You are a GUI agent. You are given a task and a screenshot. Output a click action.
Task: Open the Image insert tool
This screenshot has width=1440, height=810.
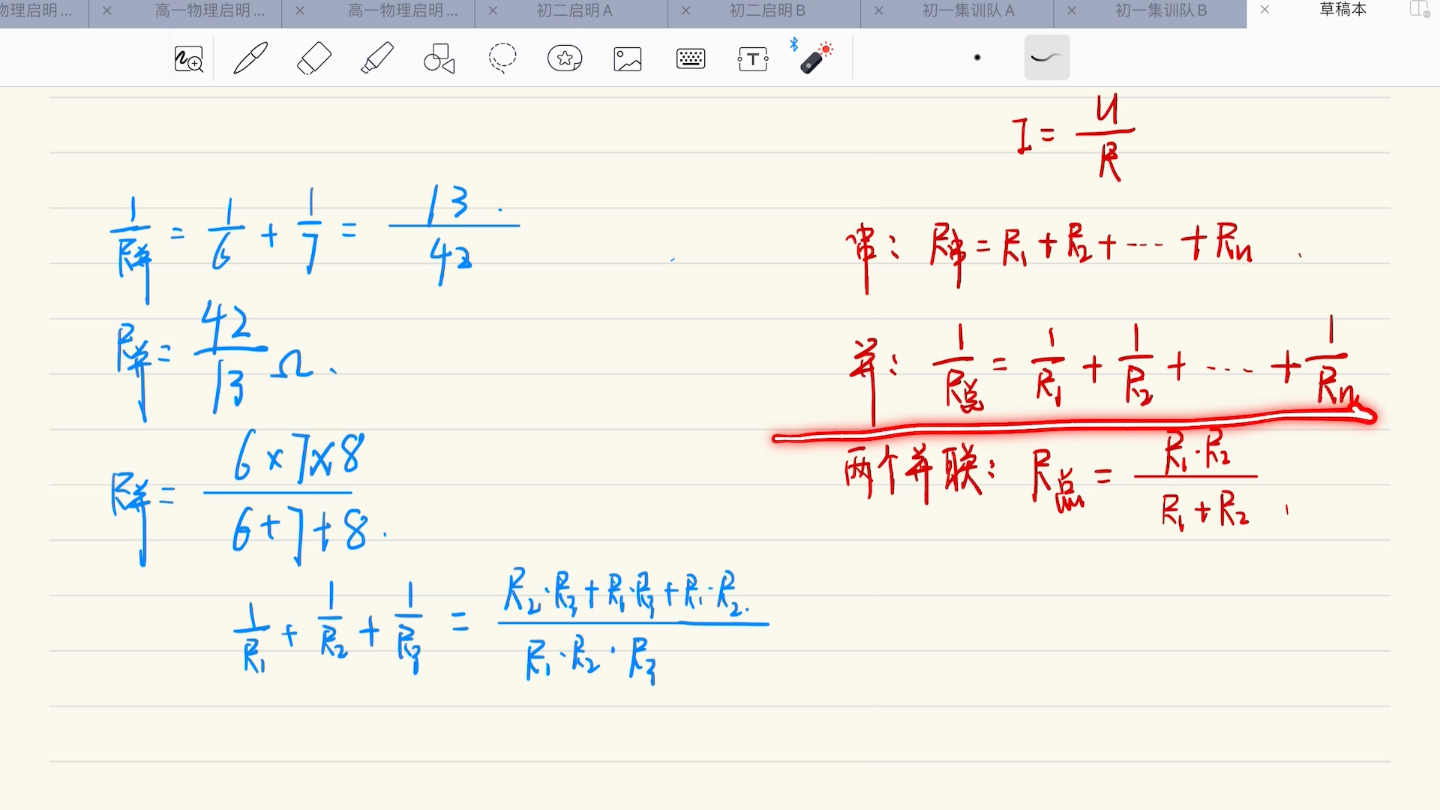628,59
